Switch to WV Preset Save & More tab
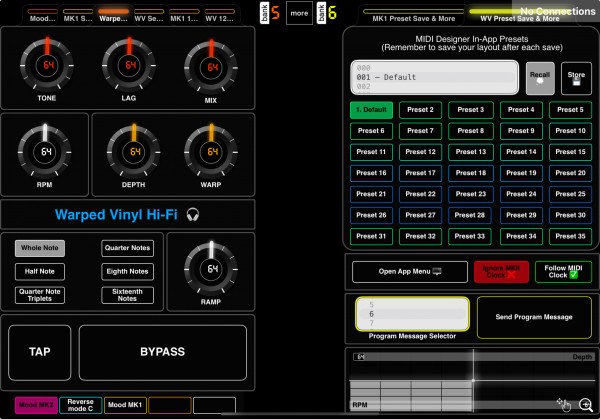 pos(520,16)
